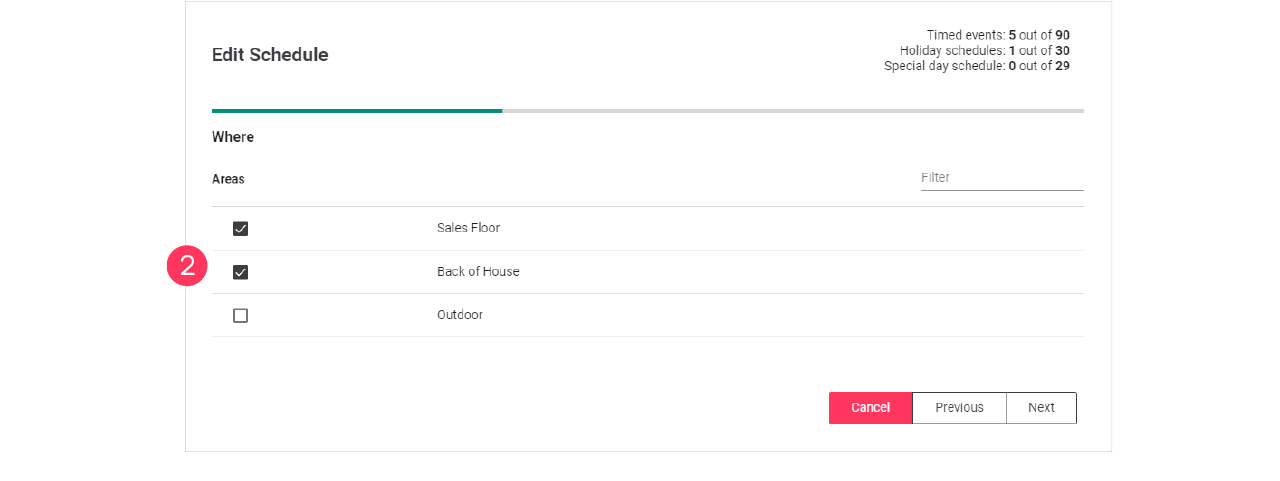Select the Outdoor area label
This screenshot has height=481, width=1280.
pos(460,315)
